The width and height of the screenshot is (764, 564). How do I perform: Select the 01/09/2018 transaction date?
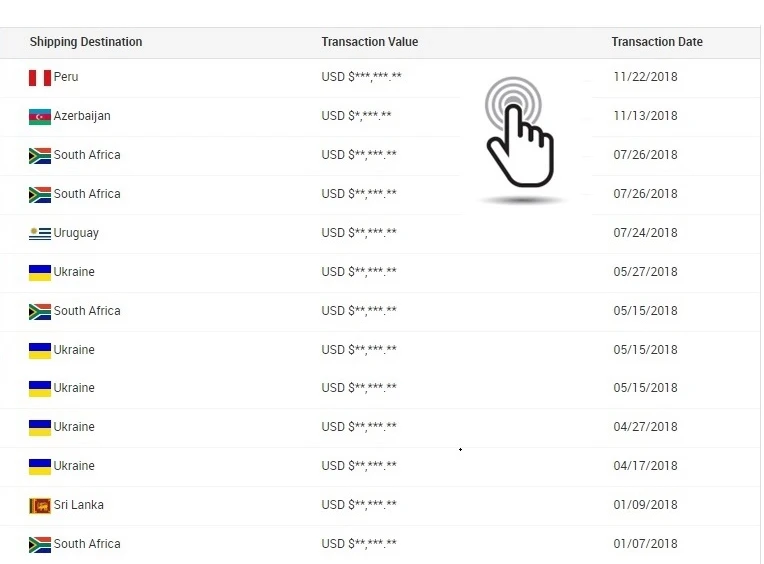(x=645, y=505)
